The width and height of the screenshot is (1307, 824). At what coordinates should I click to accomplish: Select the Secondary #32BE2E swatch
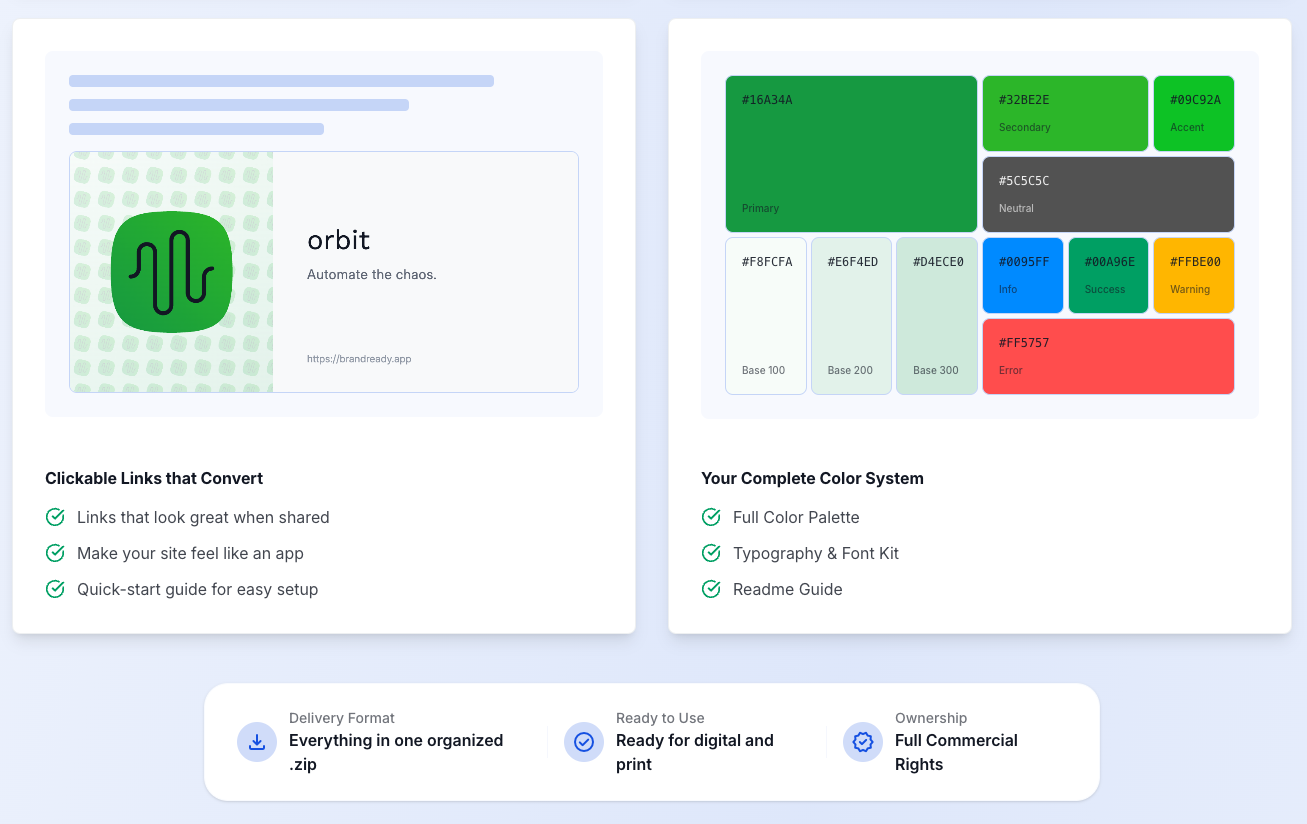tap(1065, 113)
